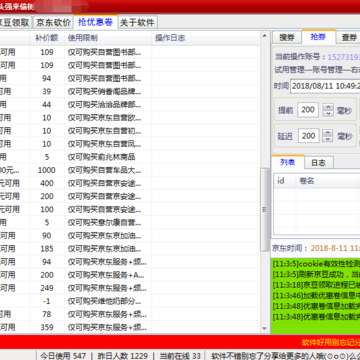Sort by the 补价额 column header
The height and width of the screenshot is (360, 360).
47,38
